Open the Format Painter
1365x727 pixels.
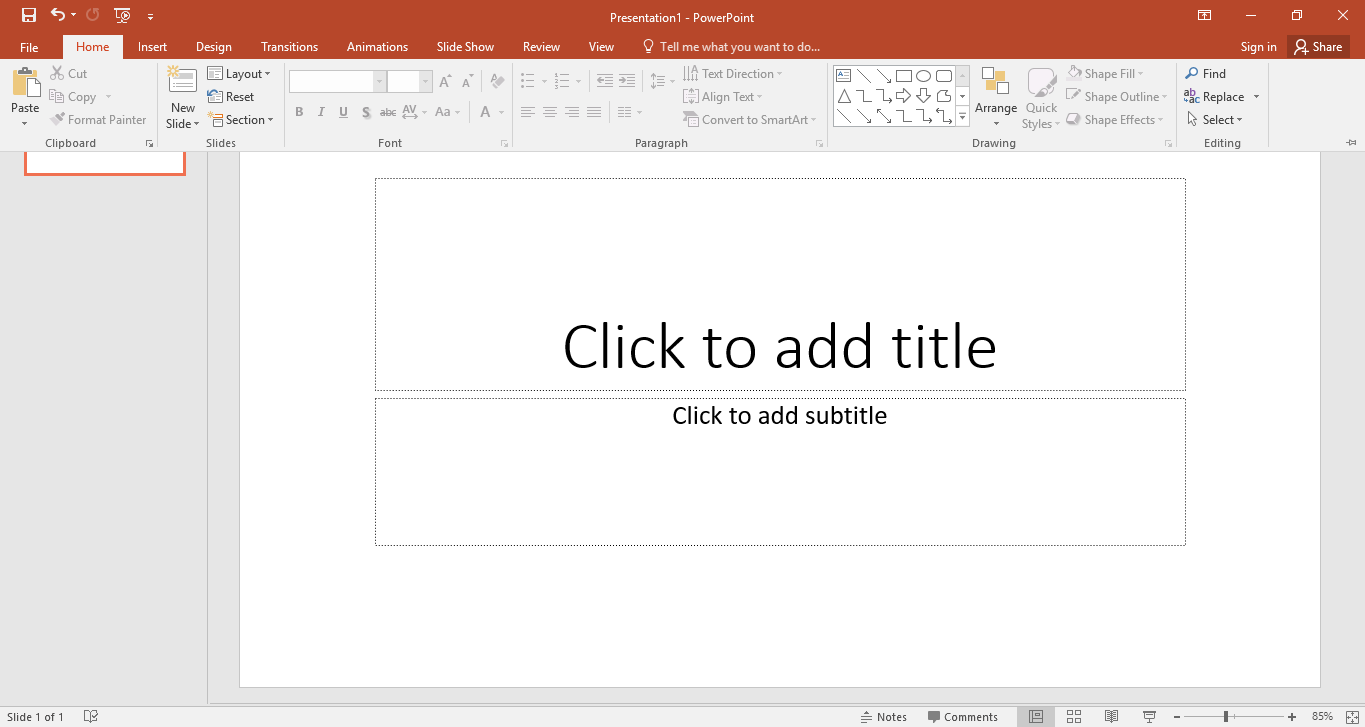98,119
